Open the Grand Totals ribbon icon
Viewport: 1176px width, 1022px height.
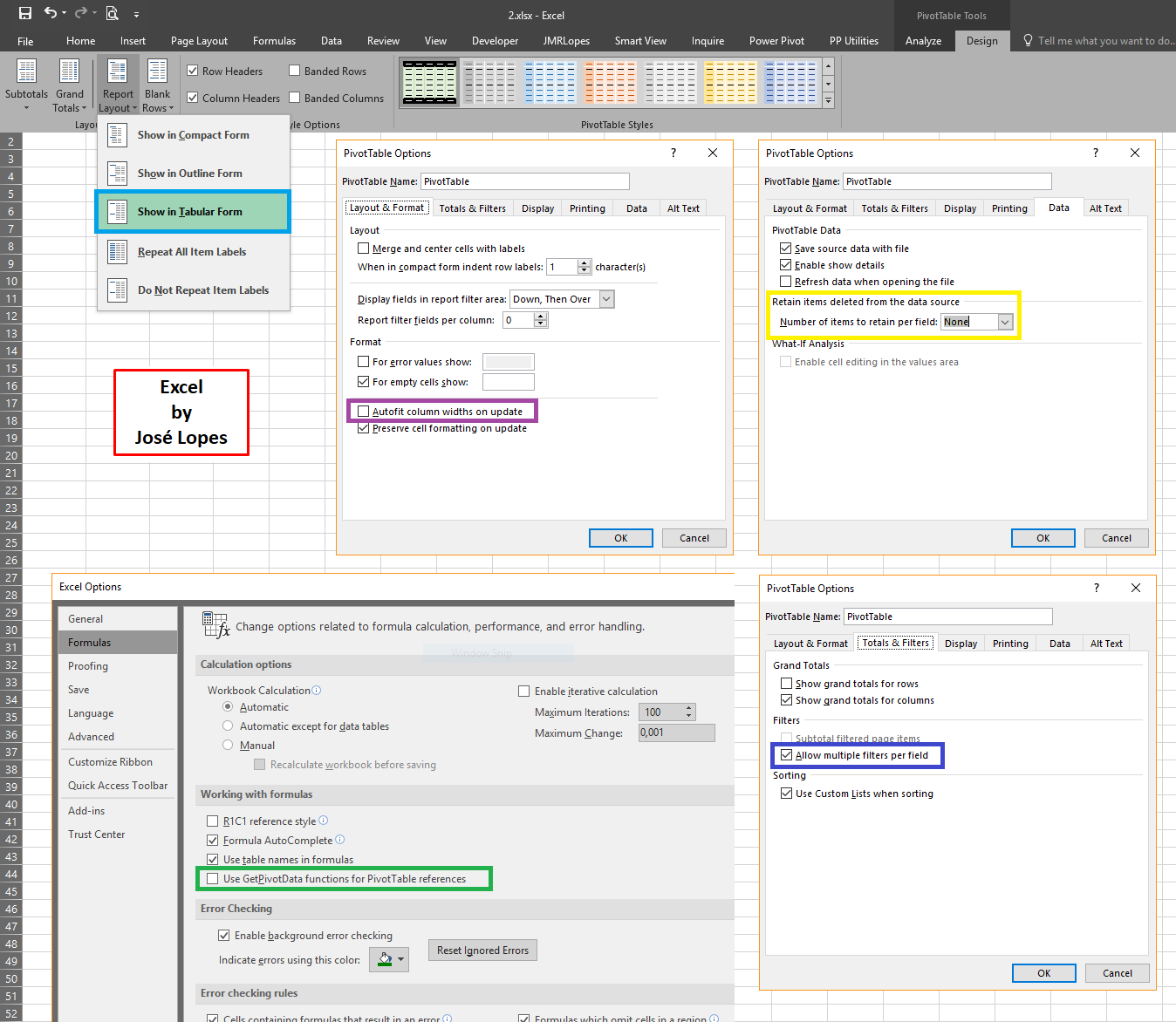pyautogui.click(x=70, y=83)
